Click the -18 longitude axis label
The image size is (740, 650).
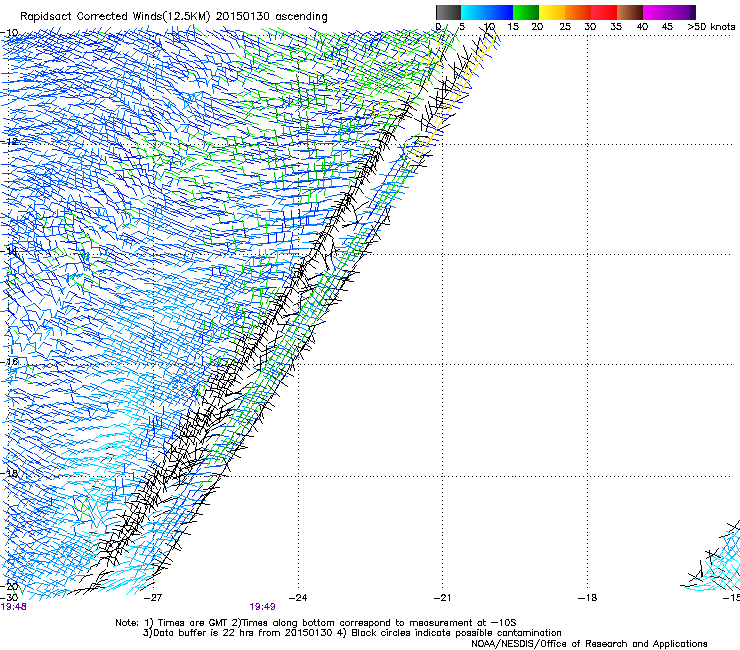587,598
